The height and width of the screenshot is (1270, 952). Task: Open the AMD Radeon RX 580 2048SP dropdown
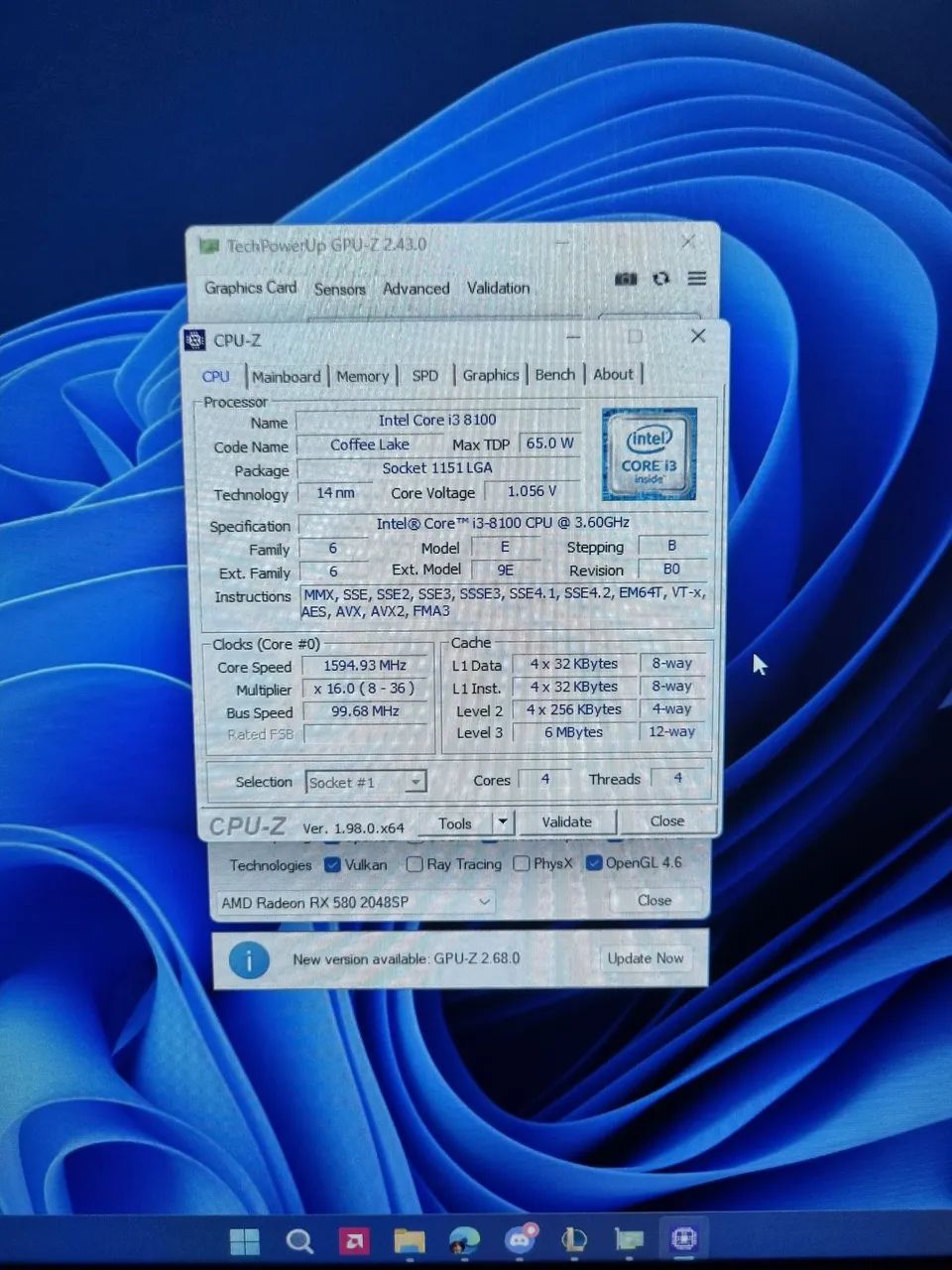click(356, 902)
